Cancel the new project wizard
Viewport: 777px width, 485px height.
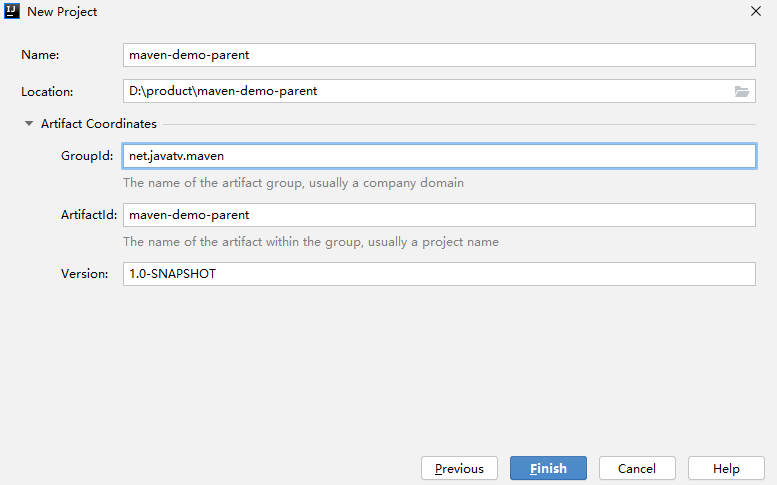point(637,468)
